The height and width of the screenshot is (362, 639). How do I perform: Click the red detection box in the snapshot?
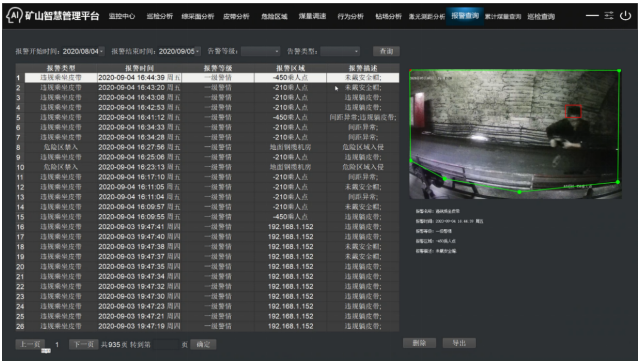click(x=573, y=111)
